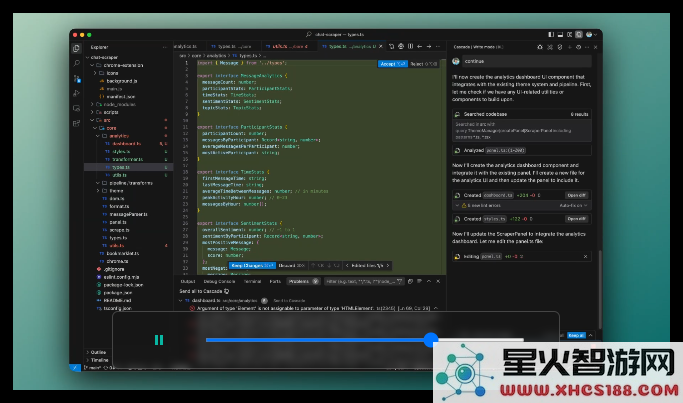Open the Search view in the activity bar

click(x=76, y=63)
